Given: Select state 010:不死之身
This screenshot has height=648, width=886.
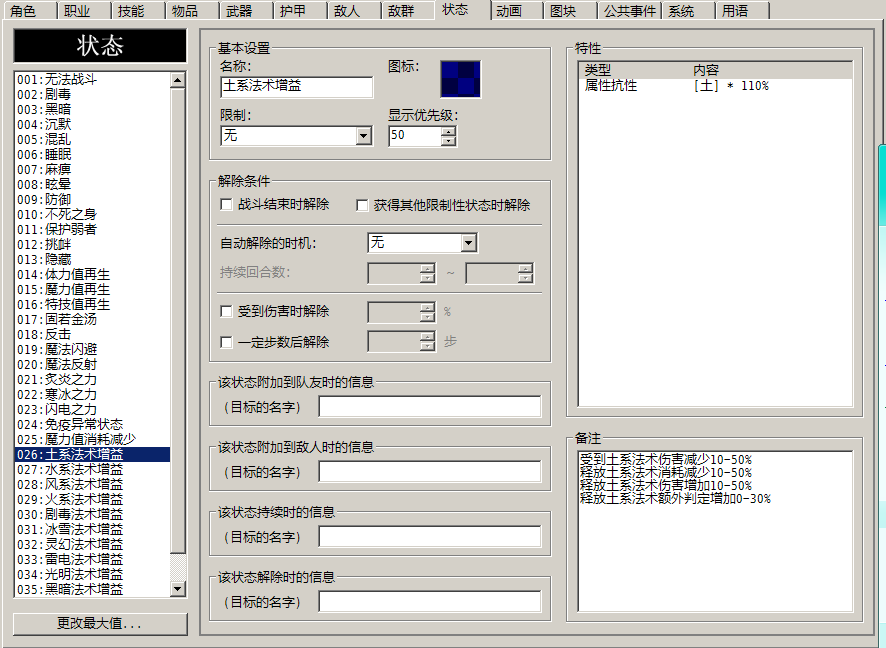Looking at the screenshot, I should [x=93, y=215].
